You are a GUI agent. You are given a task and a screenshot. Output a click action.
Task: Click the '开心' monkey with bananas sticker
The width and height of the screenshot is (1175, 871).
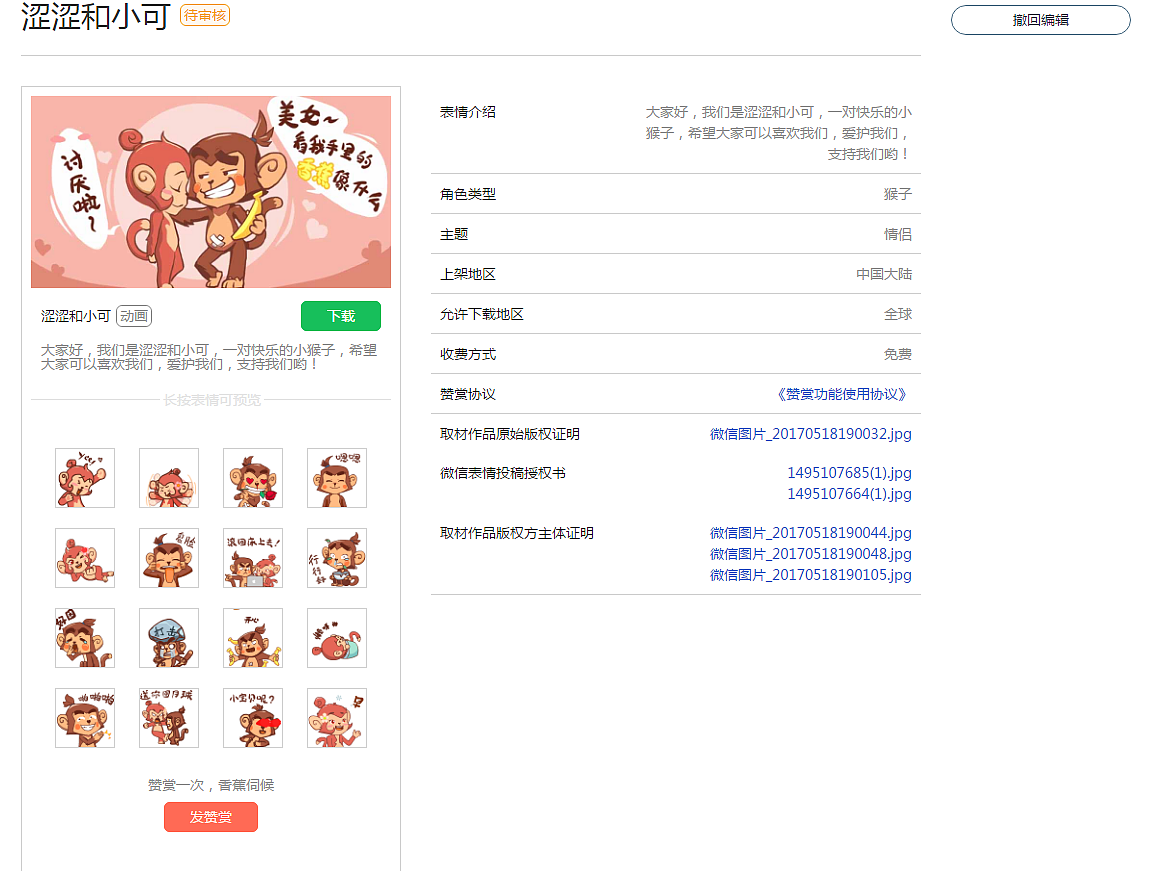(x=253, y=638)
